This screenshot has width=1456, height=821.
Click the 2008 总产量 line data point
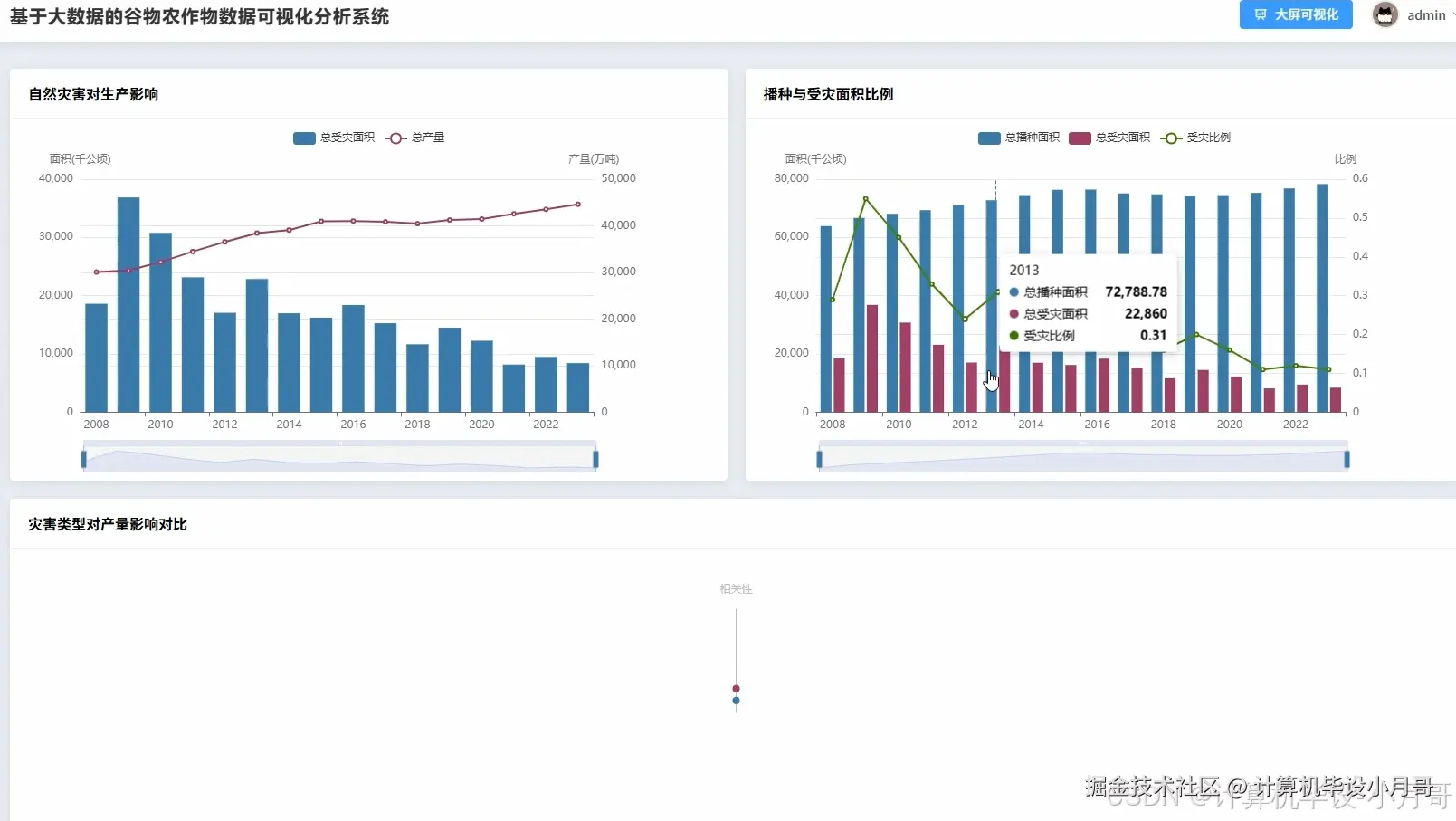[97, 272]
